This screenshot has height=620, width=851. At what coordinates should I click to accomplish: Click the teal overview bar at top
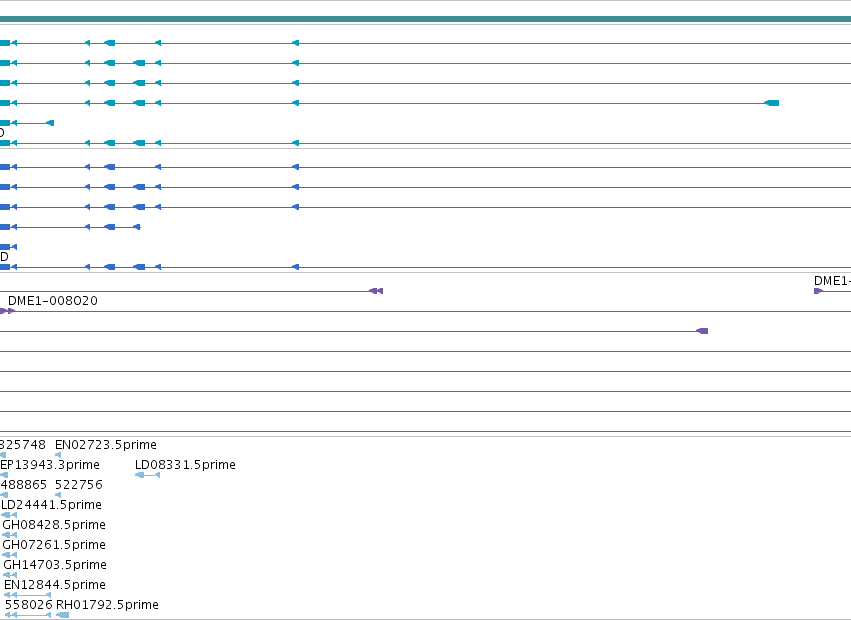pos(426,19)
